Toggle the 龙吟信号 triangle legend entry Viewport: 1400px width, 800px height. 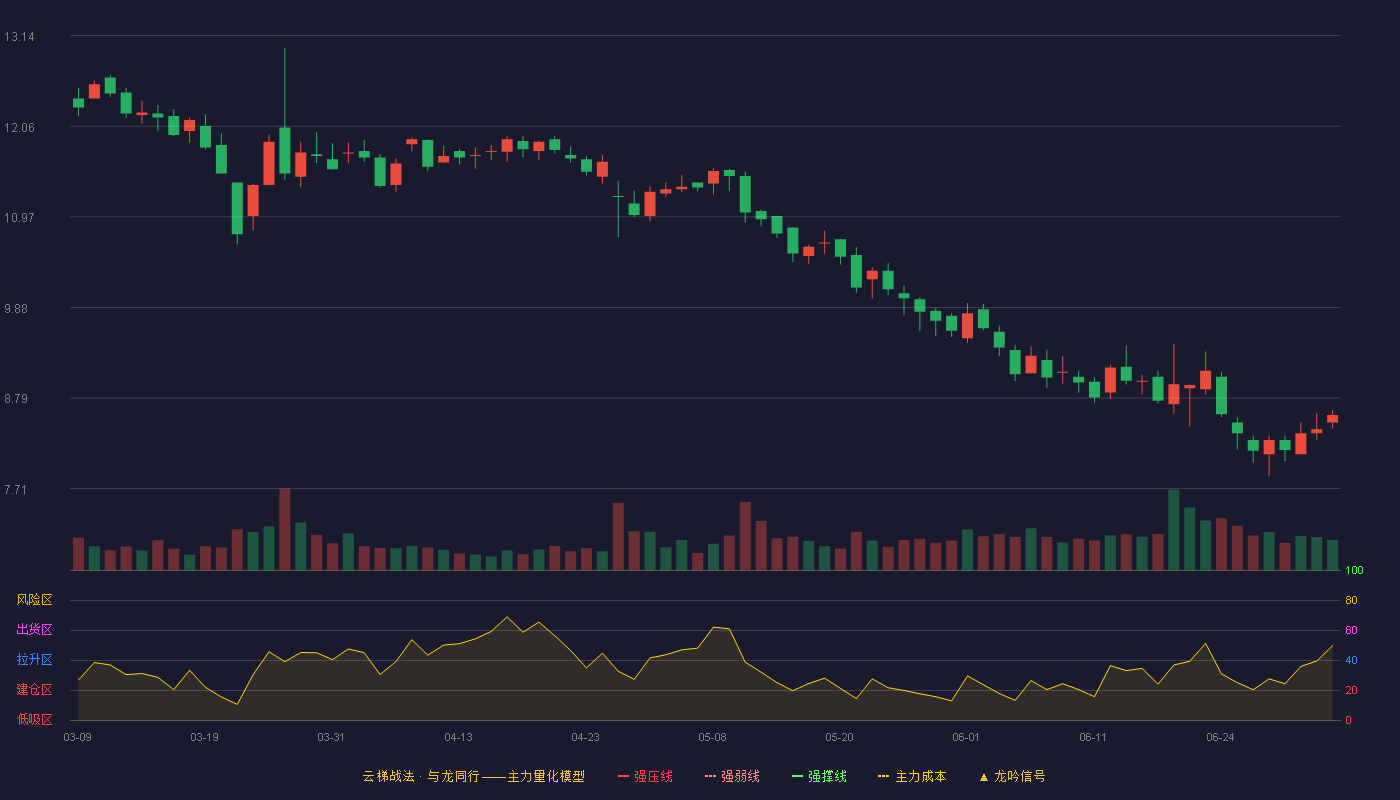coord(1012,776)
